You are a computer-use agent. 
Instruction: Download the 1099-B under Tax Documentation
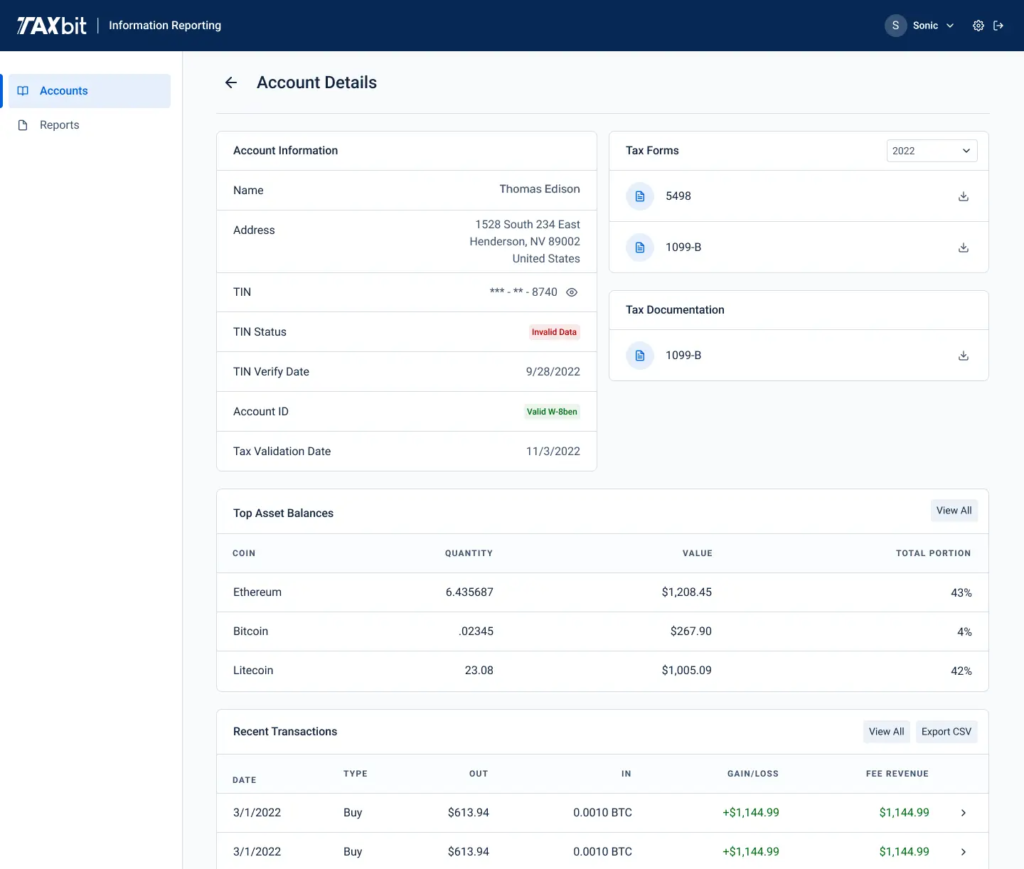963,355
